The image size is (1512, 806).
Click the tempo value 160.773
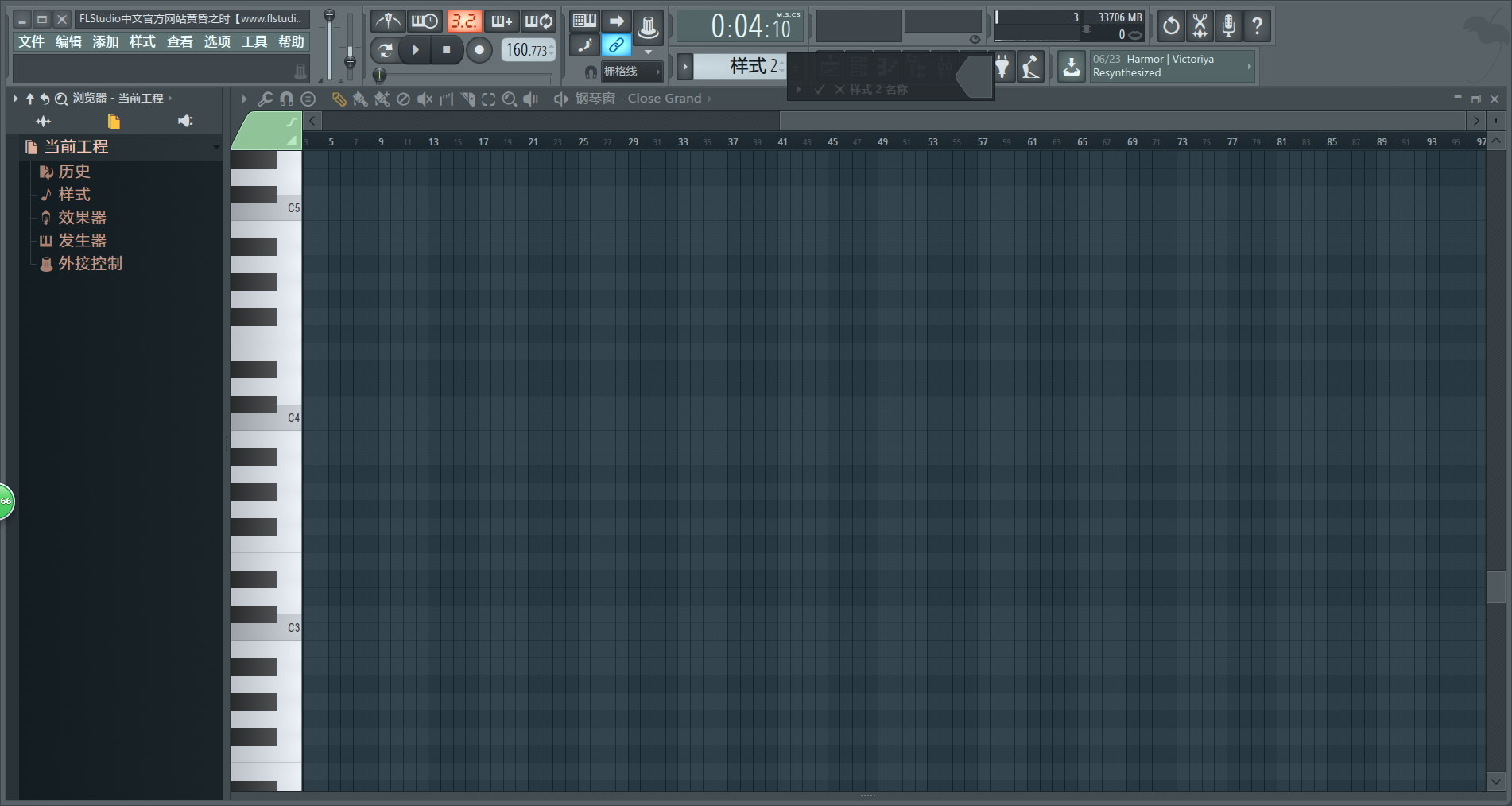coord(528,50)
